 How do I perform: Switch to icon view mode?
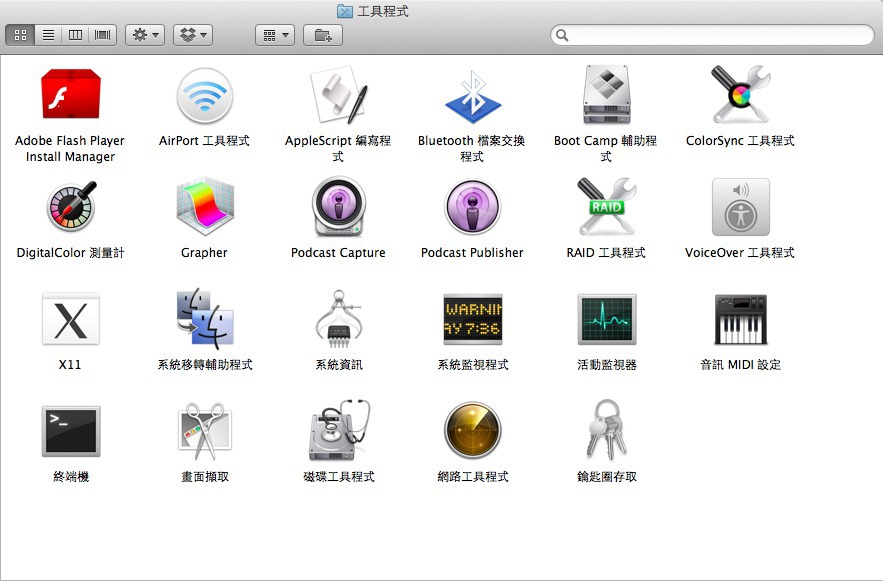20,35
